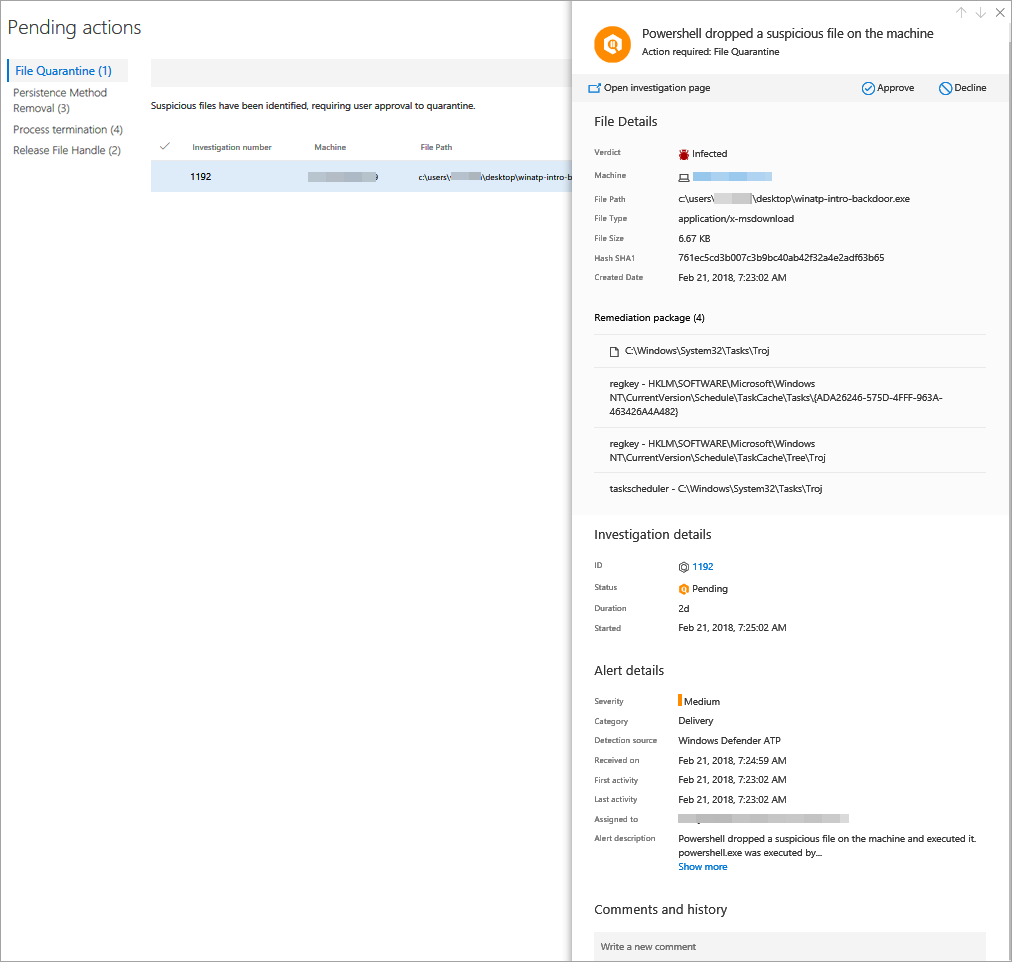Click the orange alert badge icon
Image resolution: width=1012 pixels, height=962 pixels.
[x=612, y=43]
